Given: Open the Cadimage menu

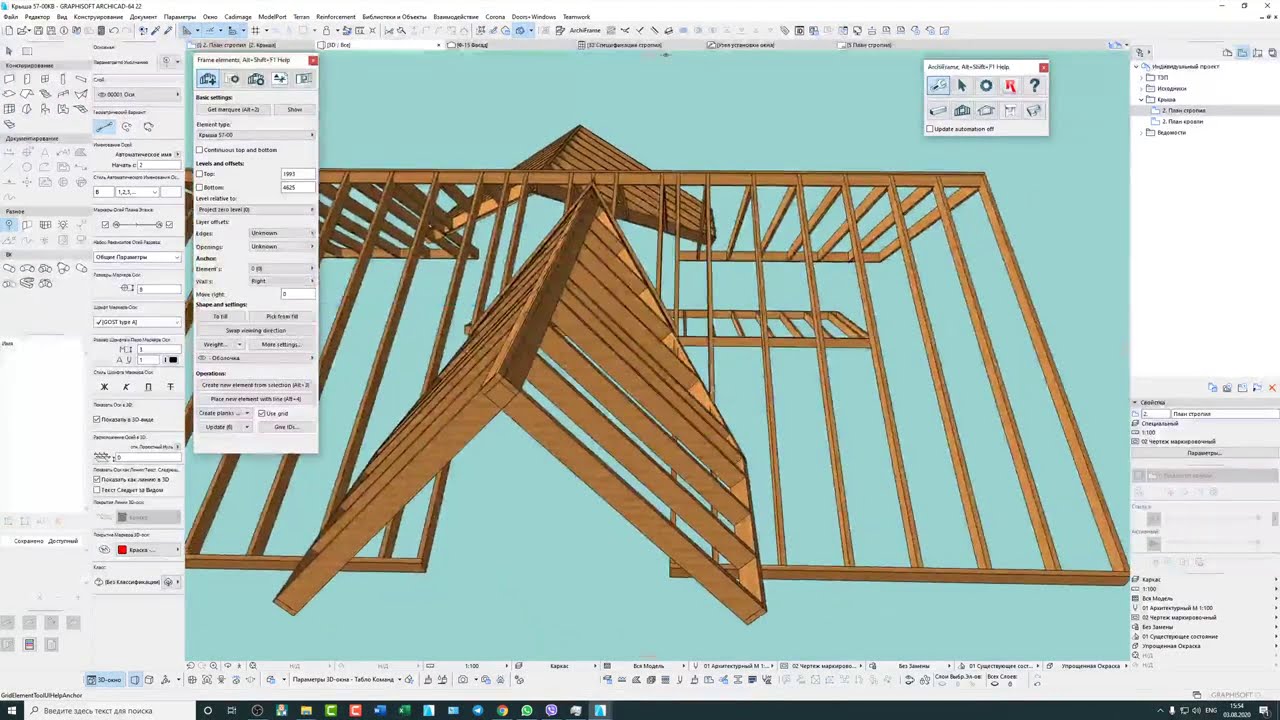Looking at the screenshot, I should point(238,17).
